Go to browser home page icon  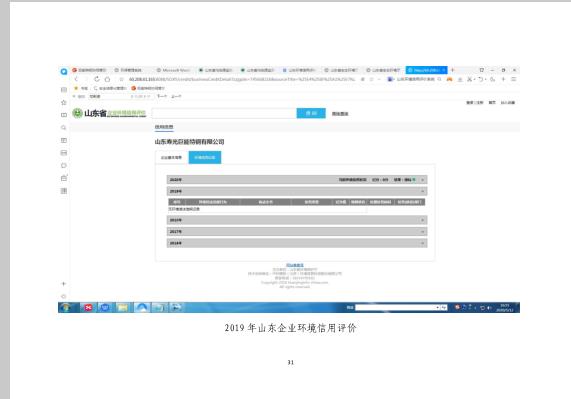pyautogui.click(x=107, y=79)
